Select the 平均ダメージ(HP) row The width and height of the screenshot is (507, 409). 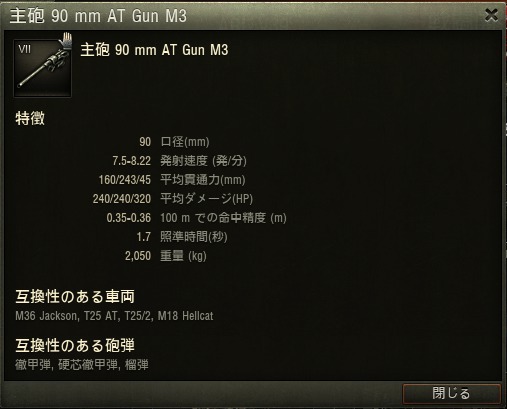[x=173, y=199]
